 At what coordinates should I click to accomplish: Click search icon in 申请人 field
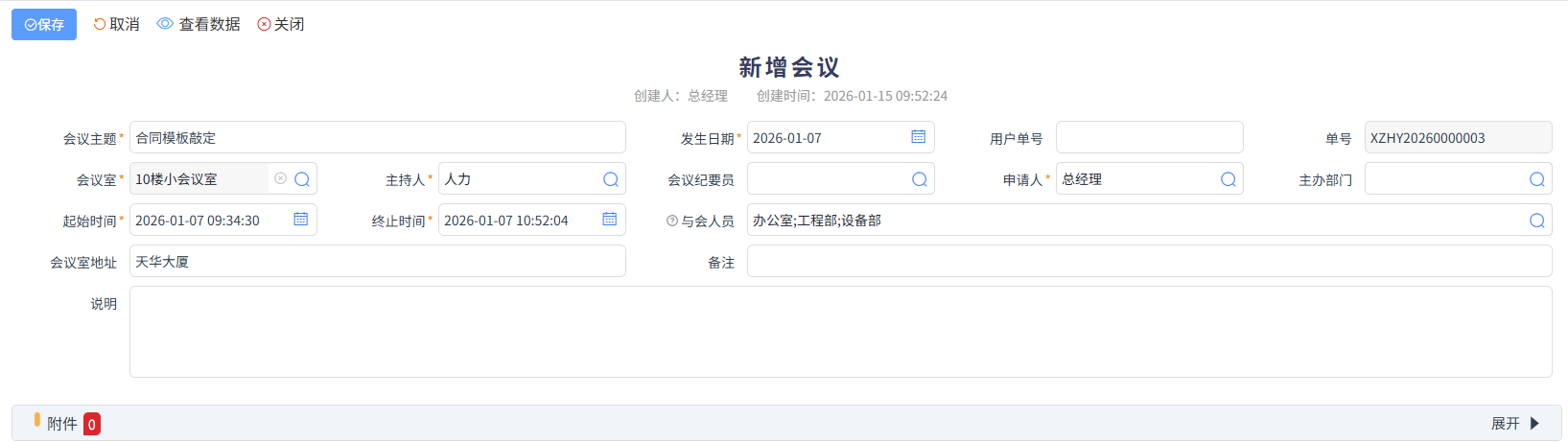1229,179
